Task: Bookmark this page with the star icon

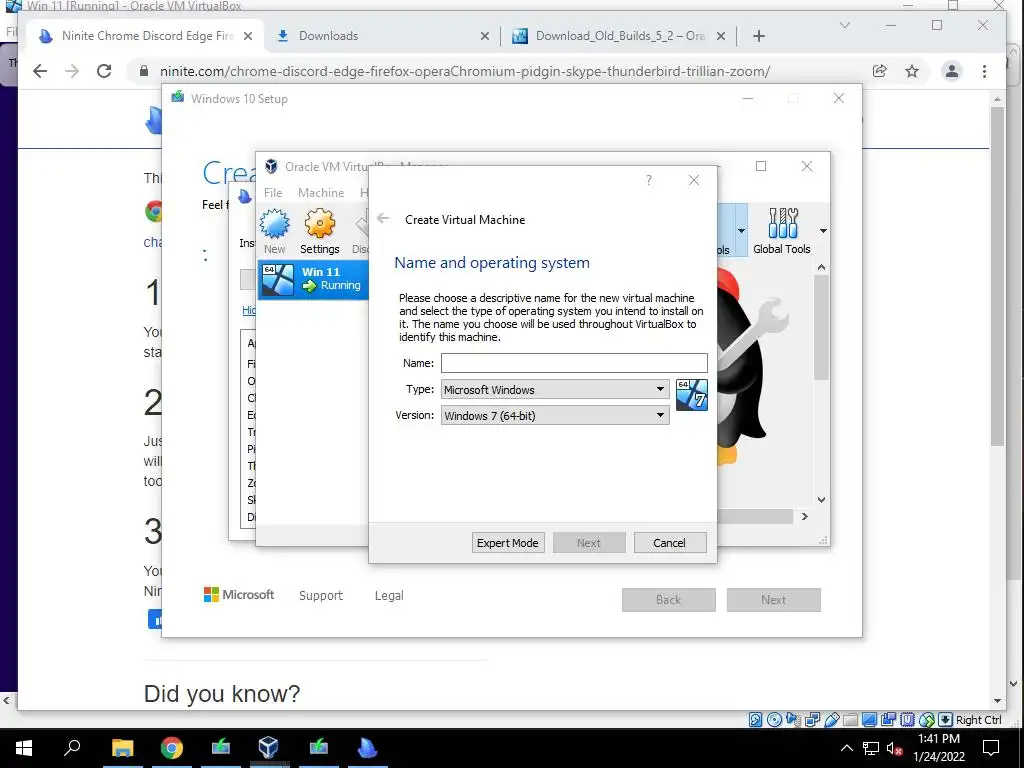Action: pos(912,71)
